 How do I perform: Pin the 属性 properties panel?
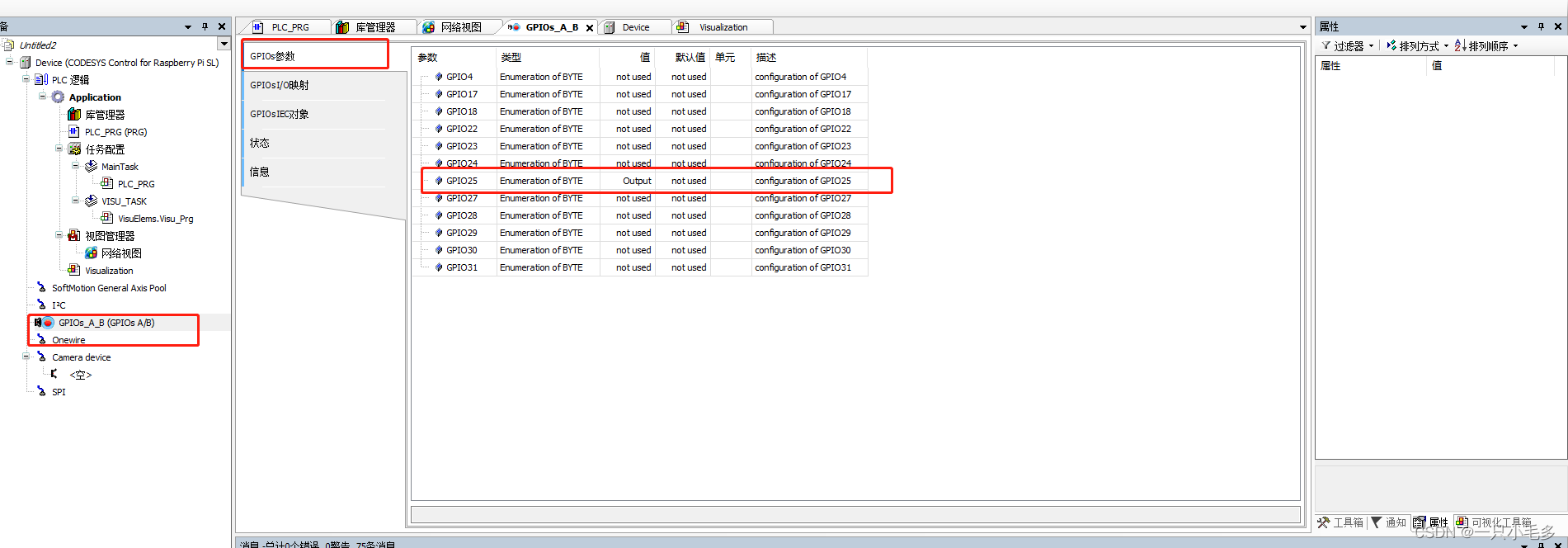point(1541,26)
